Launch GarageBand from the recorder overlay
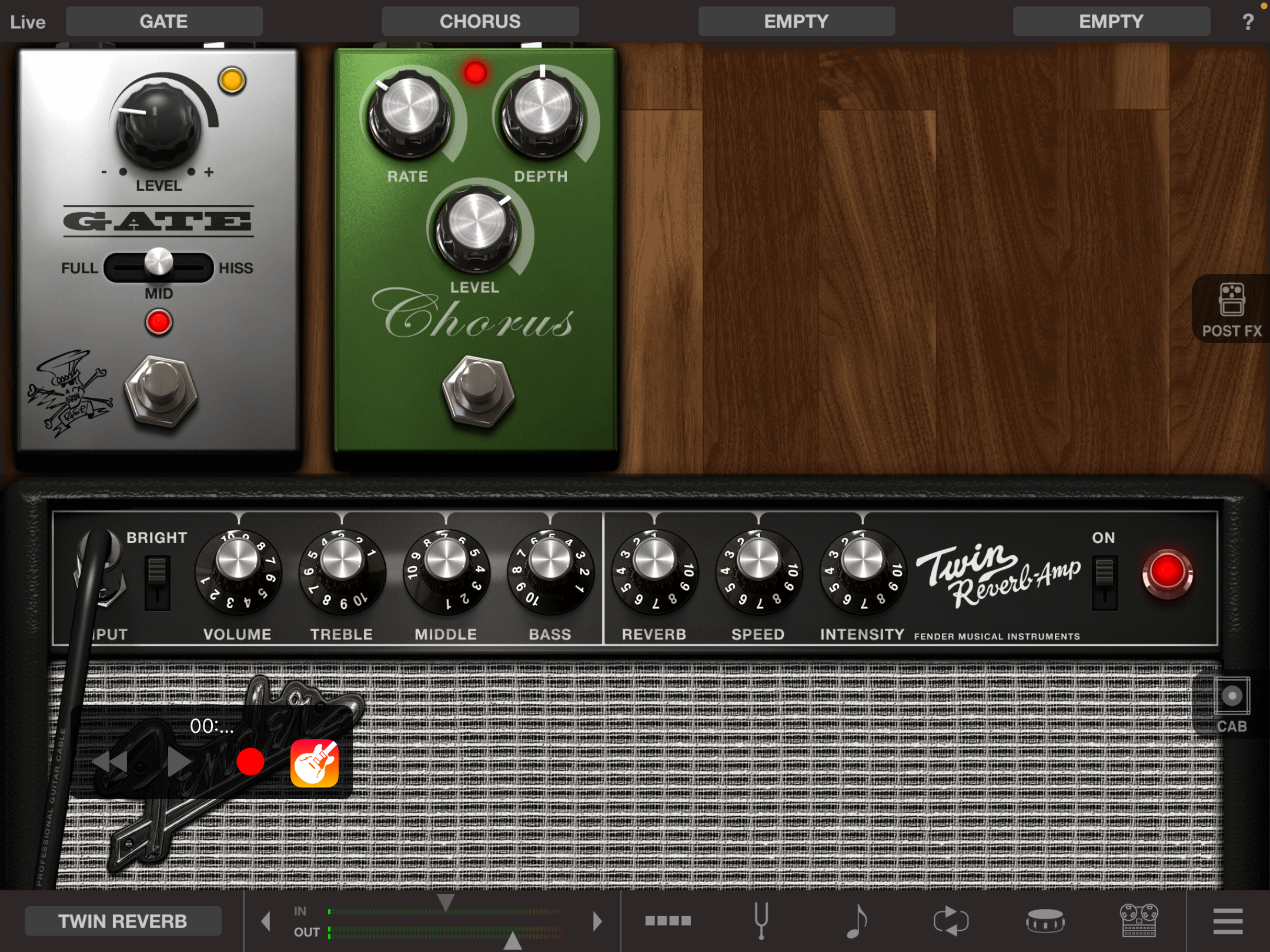The image size is (1270, 952). [x=315, y=763]
